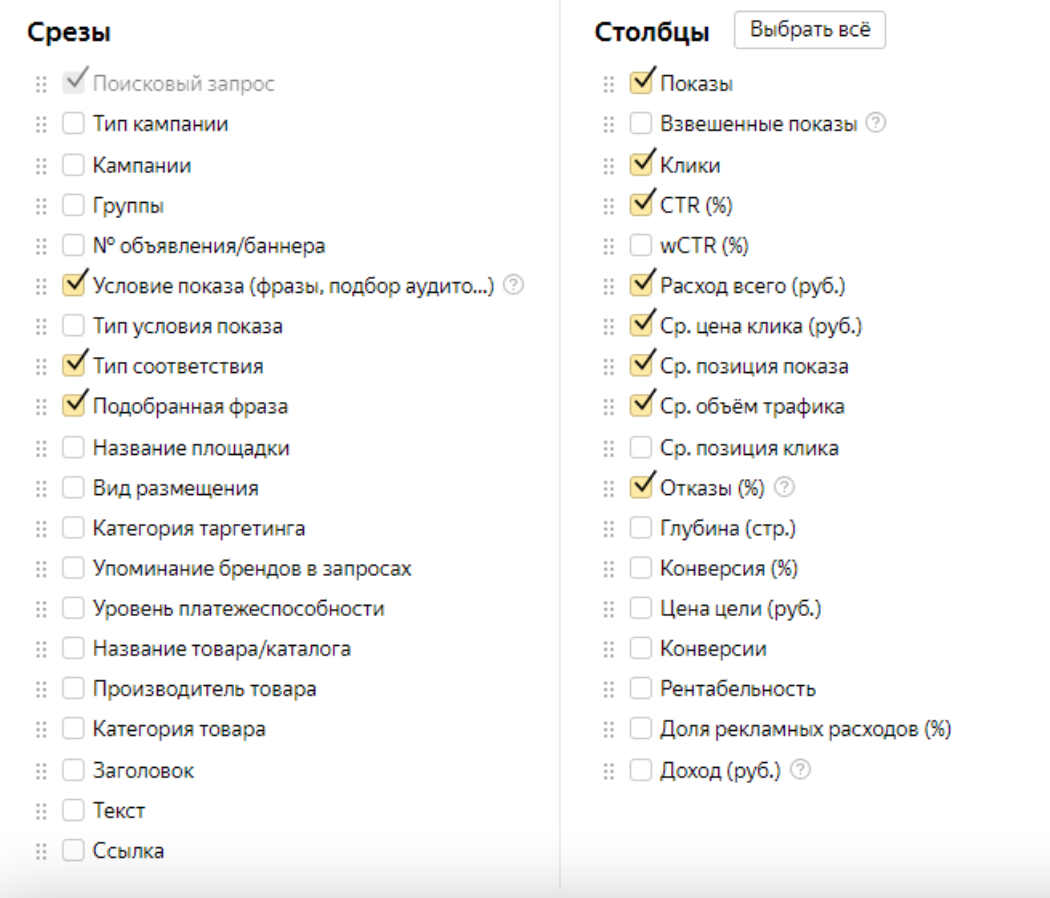Uncheck Тип соответствия
Screen dimensions: 1050x898
click(73, 366)
